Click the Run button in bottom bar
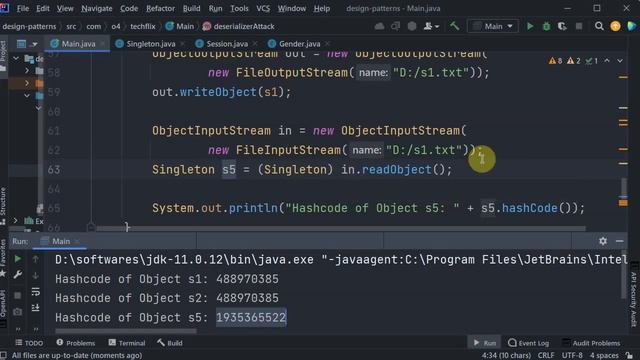 [x=484, y=343]
